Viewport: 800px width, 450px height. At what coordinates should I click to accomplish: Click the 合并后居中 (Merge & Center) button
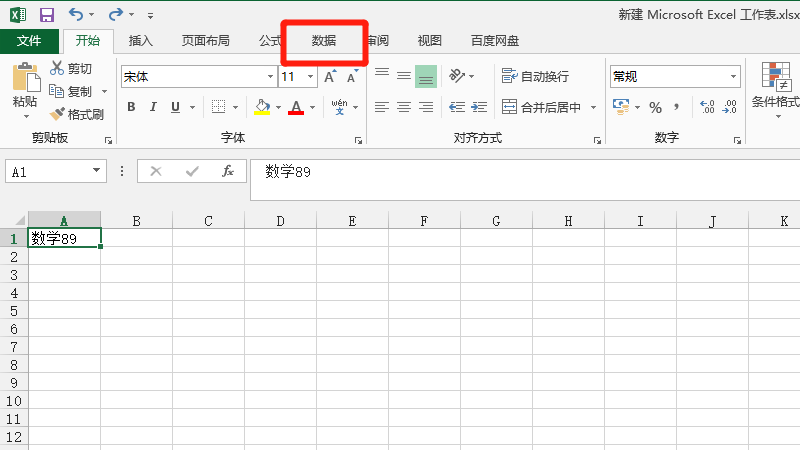tap(550, 107)
